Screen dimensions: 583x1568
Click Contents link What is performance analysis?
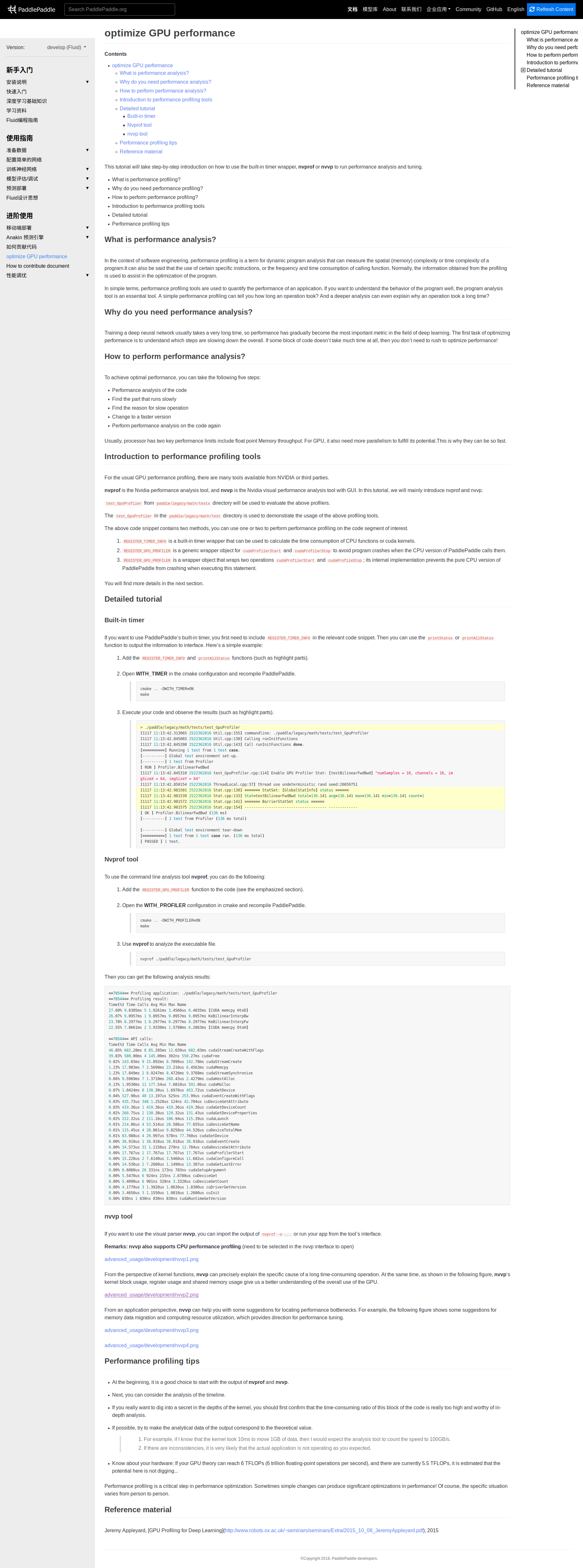coord(154,73)
